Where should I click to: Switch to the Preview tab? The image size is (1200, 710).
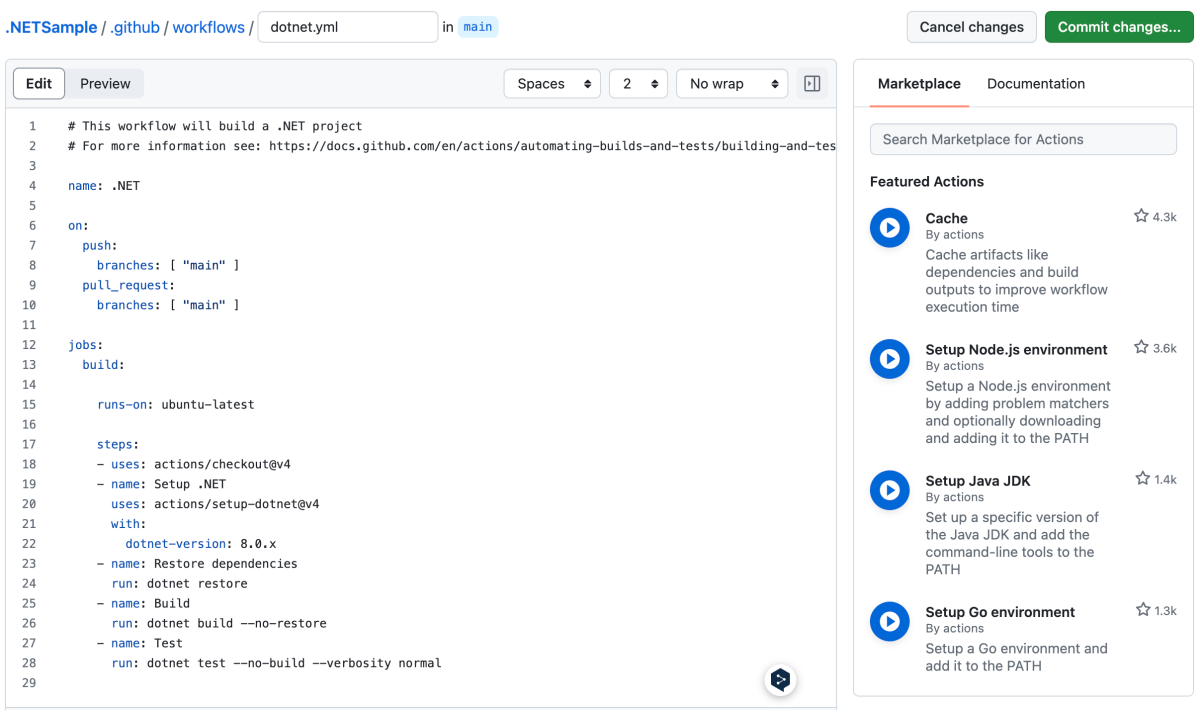point(105,84)
